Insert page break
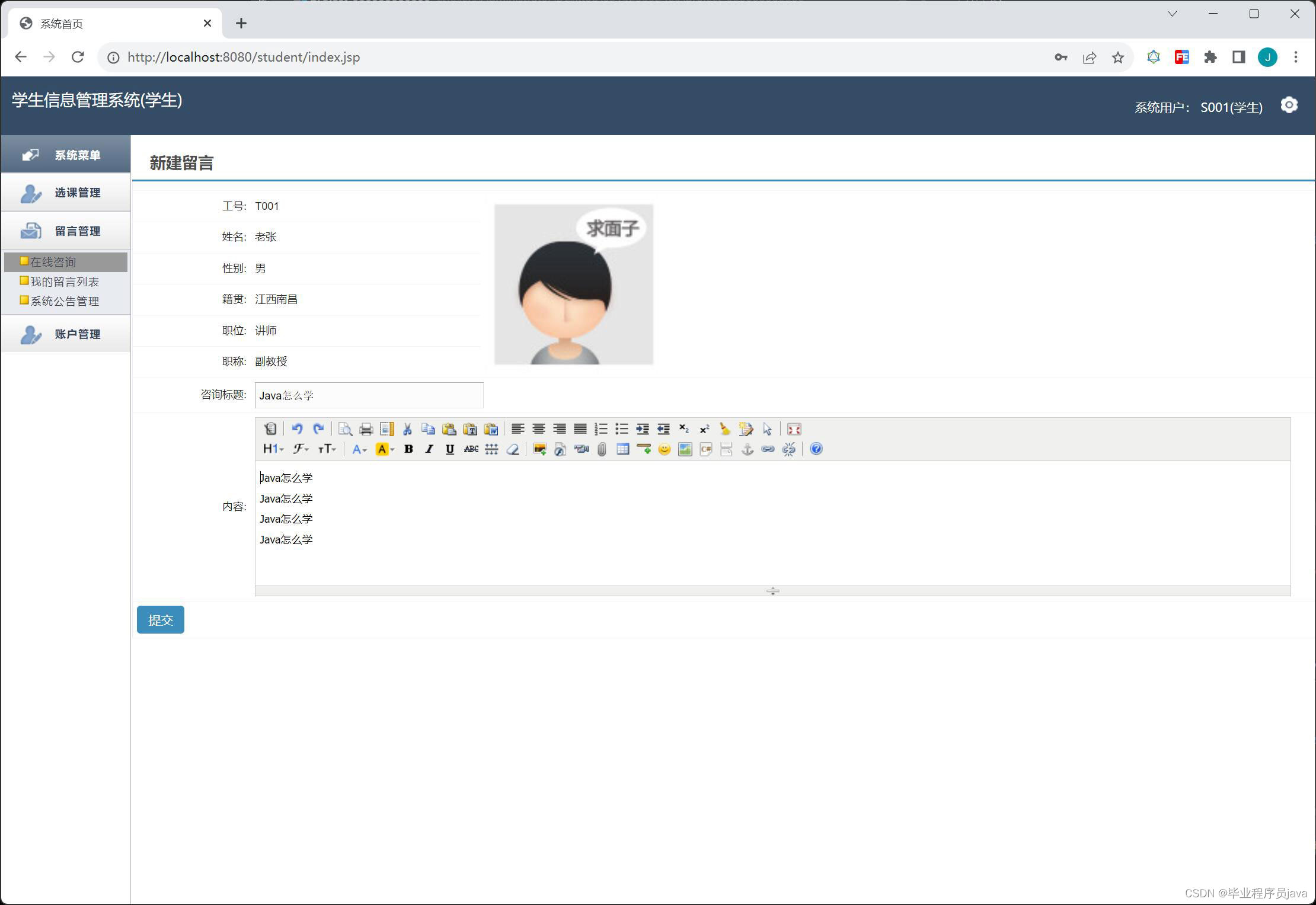Screen dimensions: 1316x905 pyautogui.click(x=726, y=449)
